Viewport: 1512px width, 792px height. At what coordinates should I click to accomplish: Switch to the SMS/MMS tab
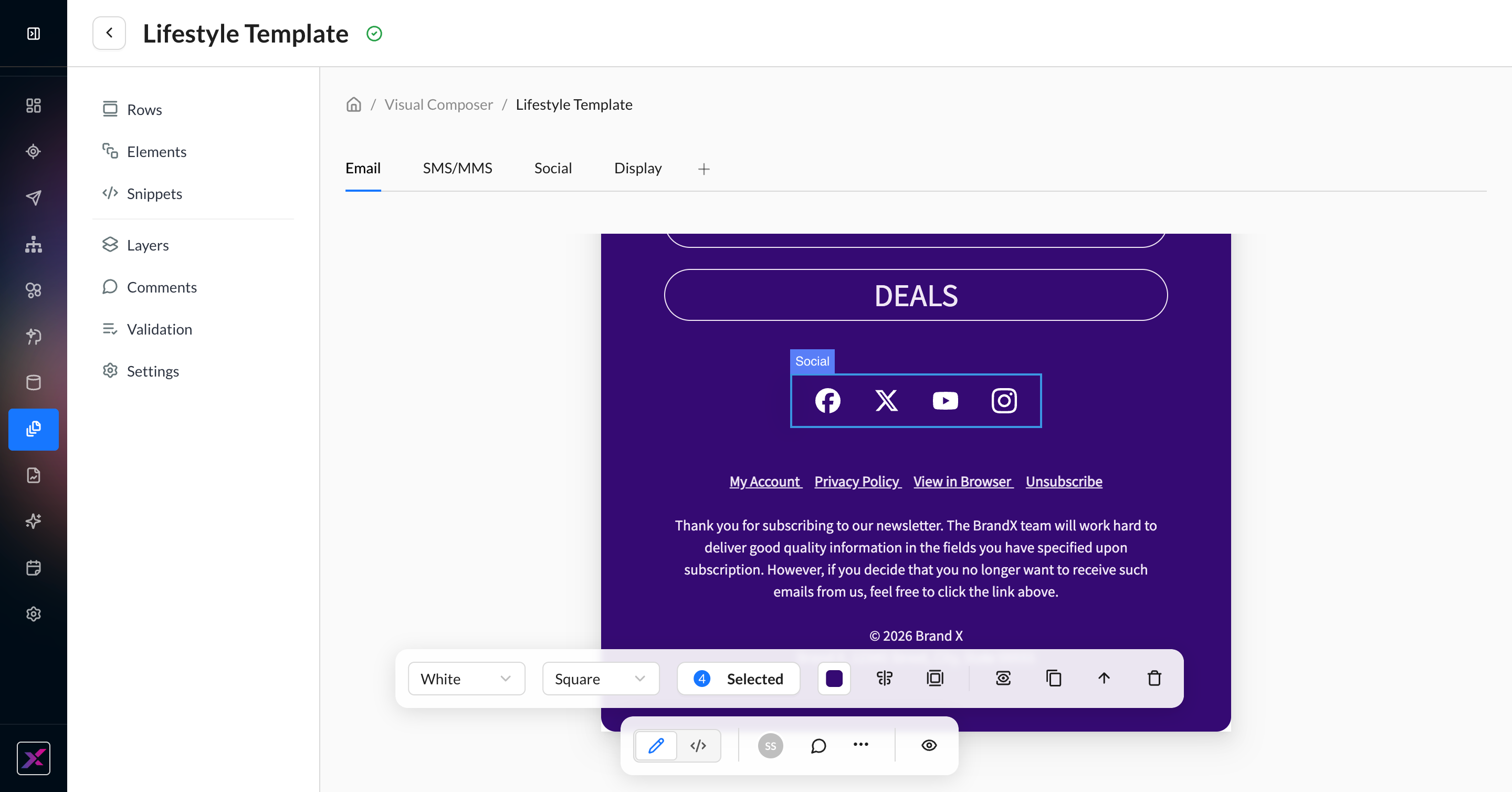tap(457, 169)
